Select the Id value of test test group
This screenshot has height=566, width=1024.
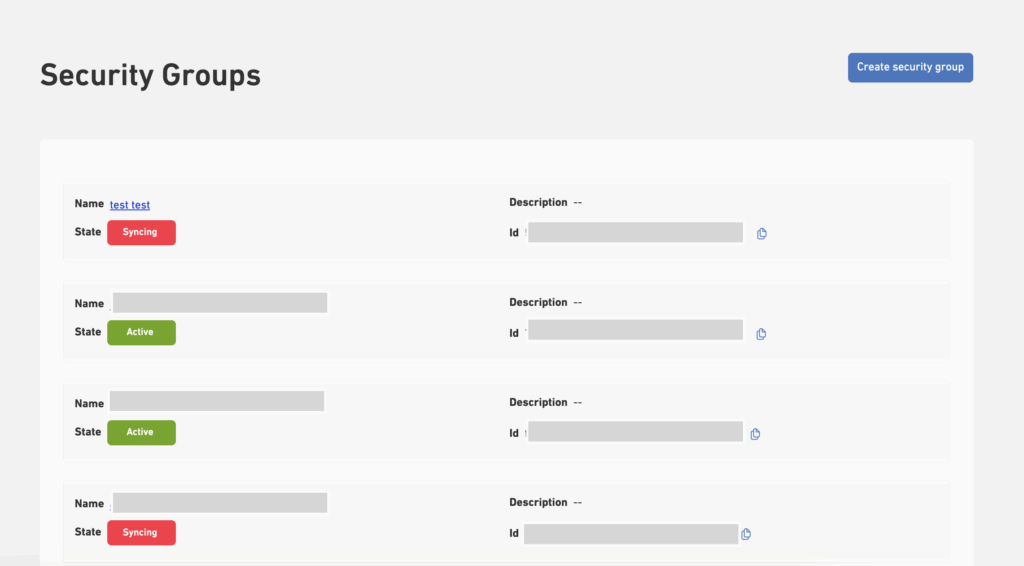[x=635, y=232]
